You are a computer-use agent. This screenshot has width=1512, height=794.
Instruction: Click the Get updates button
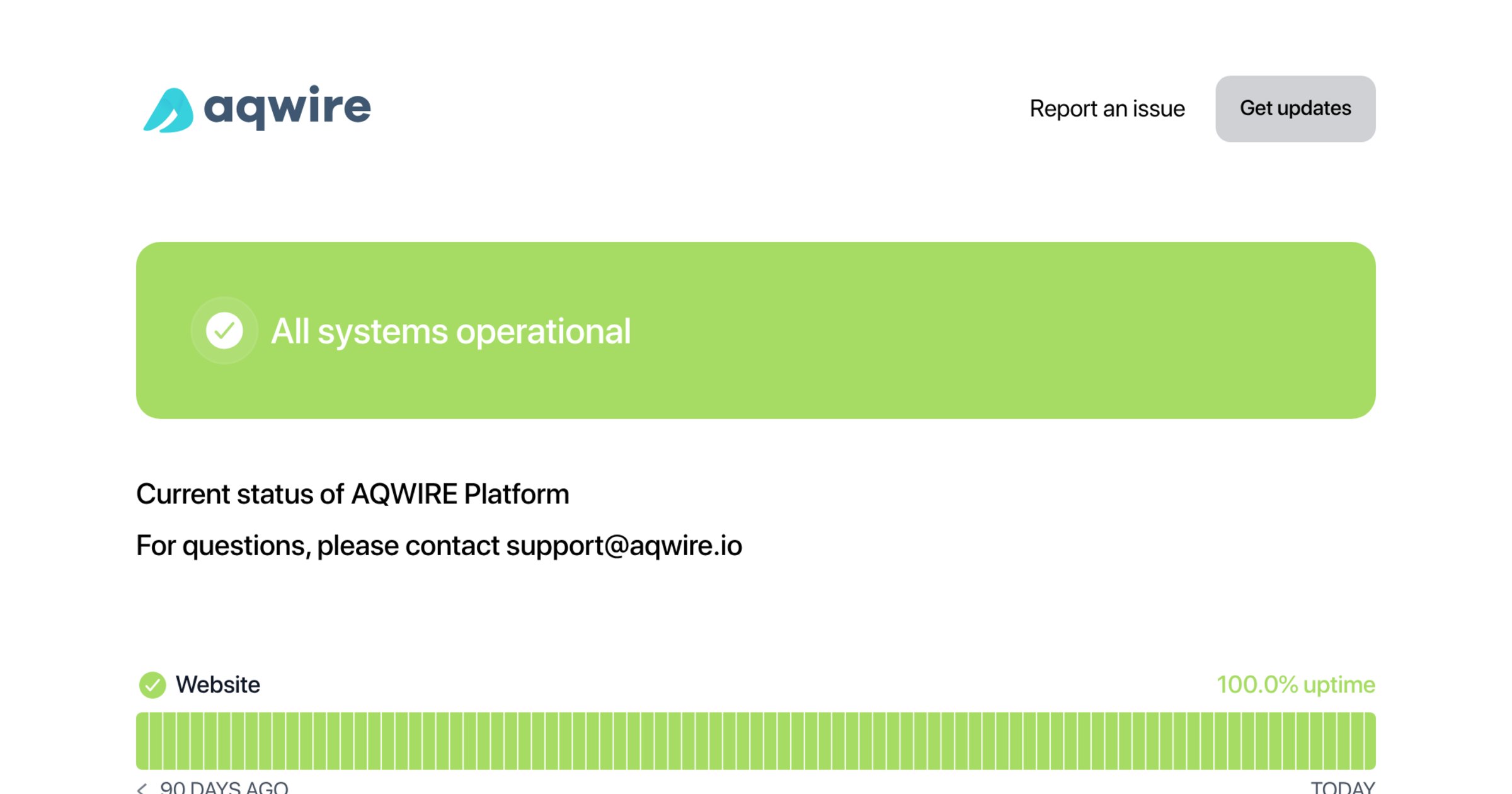pos(1295,108)
